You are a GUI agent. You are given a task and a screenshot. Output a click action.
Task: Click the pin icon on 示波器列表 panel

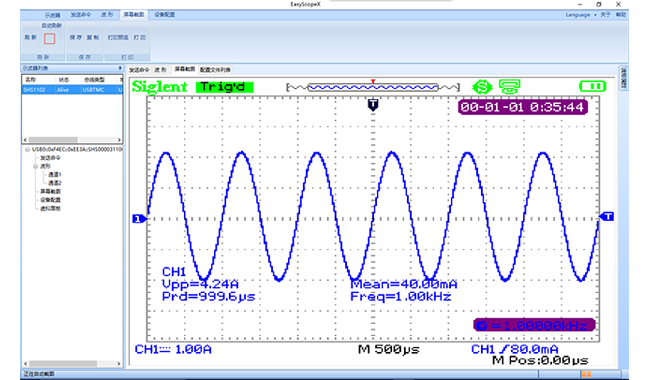120,68
